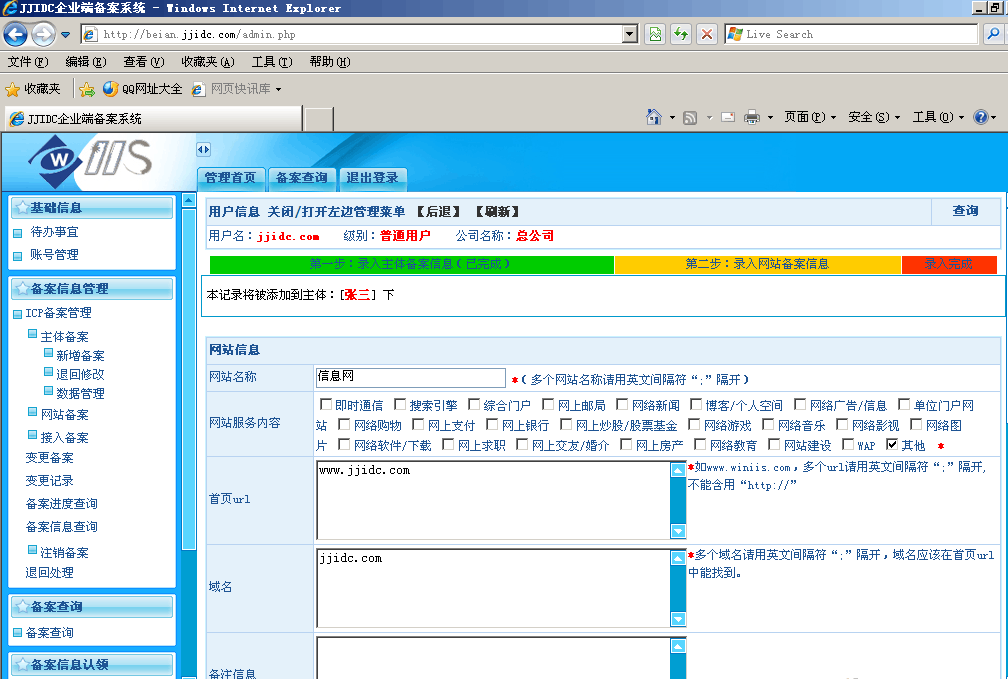Check the 搜索引擎 checkbox
This screenshot has width=1008, height=679.
(x=400, y=405)
